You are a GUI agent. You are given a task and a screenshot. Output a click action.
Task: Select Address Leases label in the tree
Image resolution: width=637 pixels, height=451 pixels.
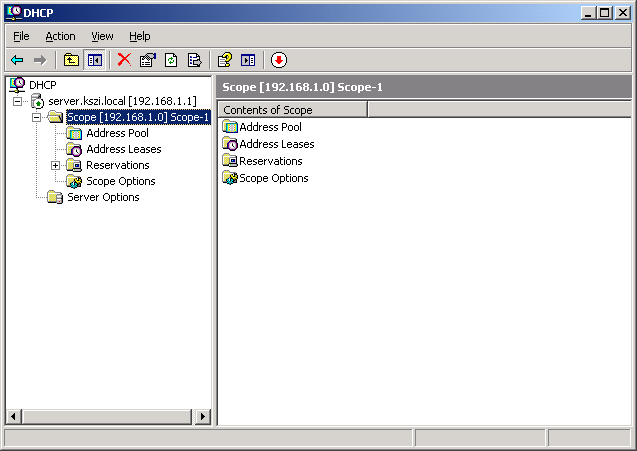pyautogui.click(x=124, y=149)
